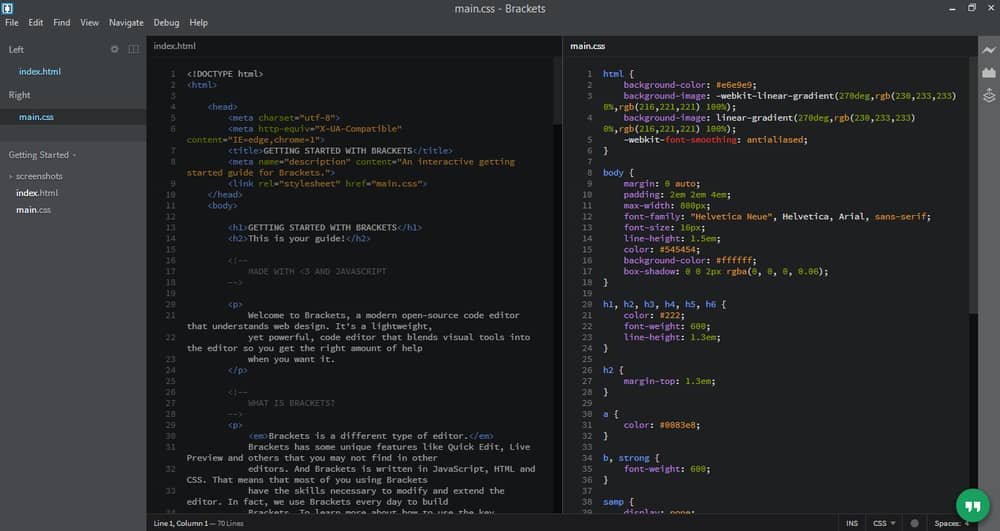Open working files settings gear icon
Image resolution: width=1000 pixels, height=531 pixels.
tap(114, 49)
